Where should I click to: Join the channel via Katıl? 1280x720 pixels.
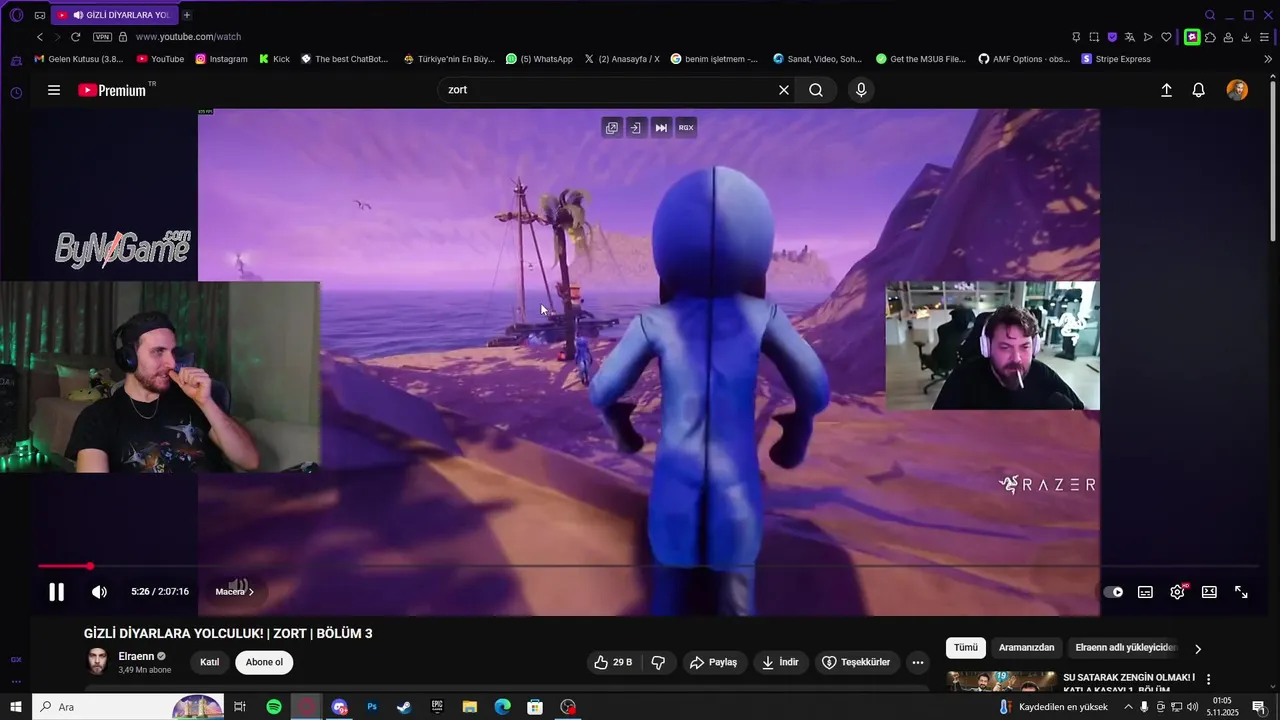[209, 662]
